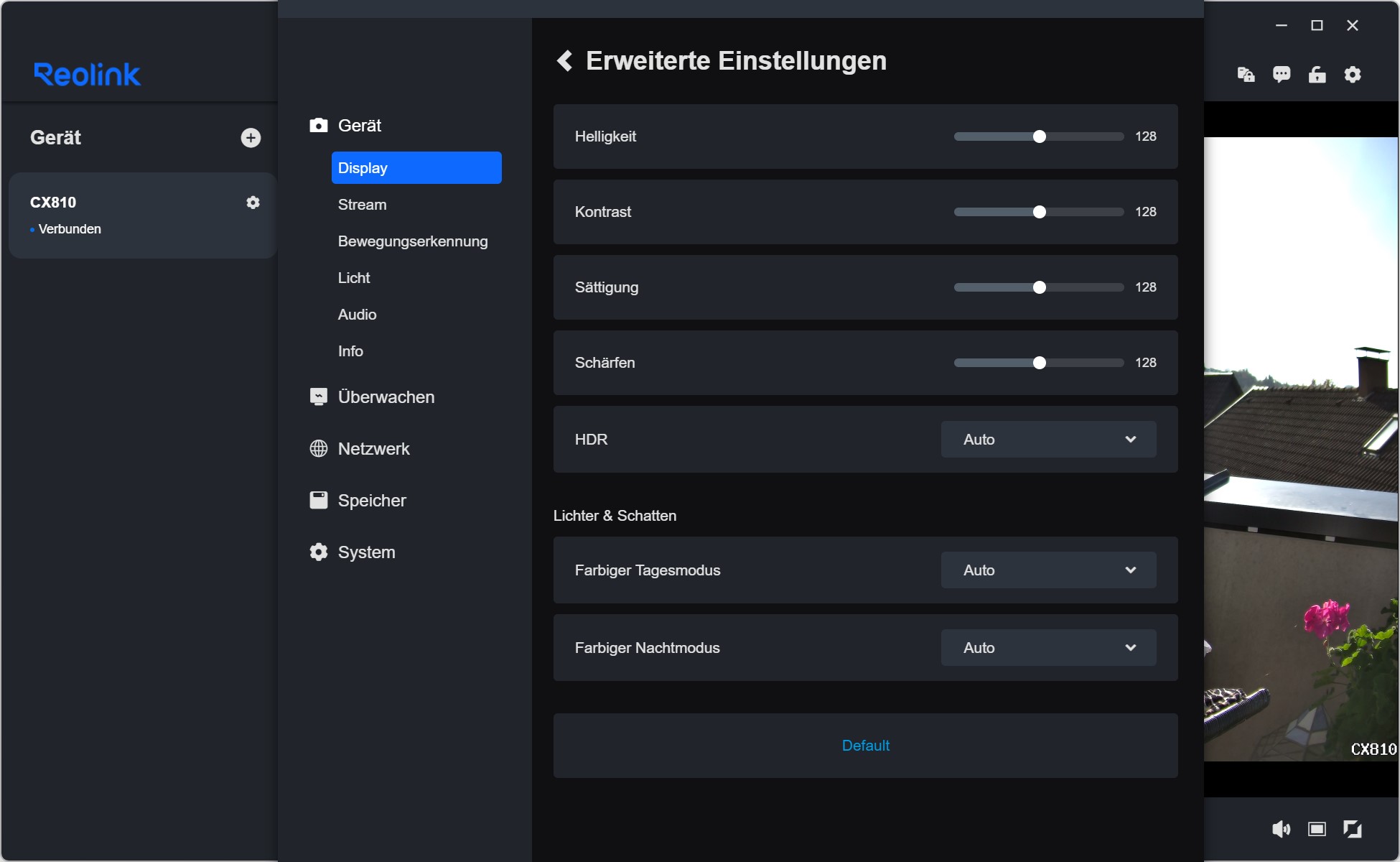Click the add device plus icon
The height and width of the screenshot is (862, 1400).
pyautogui.click(x=251, y=138)
